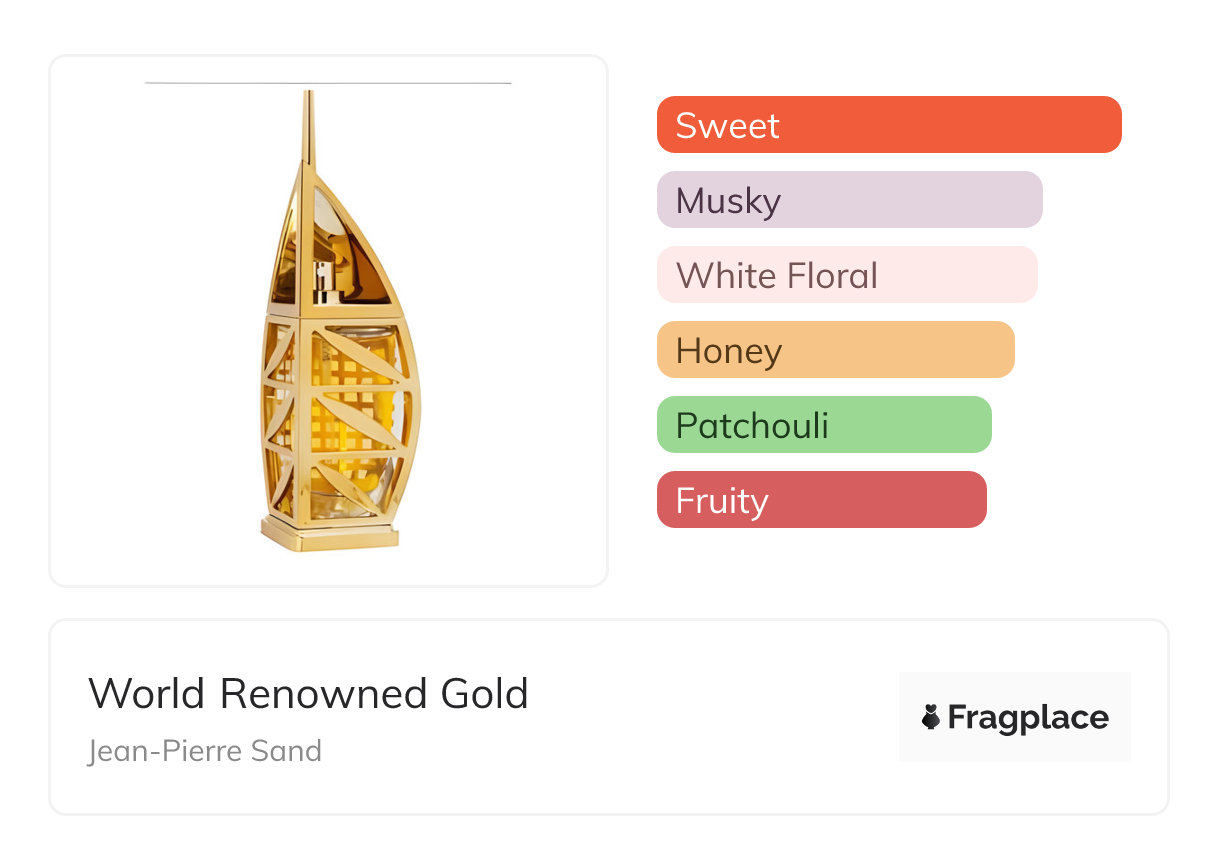Open the World Renowned Gold title
Viewport: 1218px width, 864px height.
click(x=308, y=693)
